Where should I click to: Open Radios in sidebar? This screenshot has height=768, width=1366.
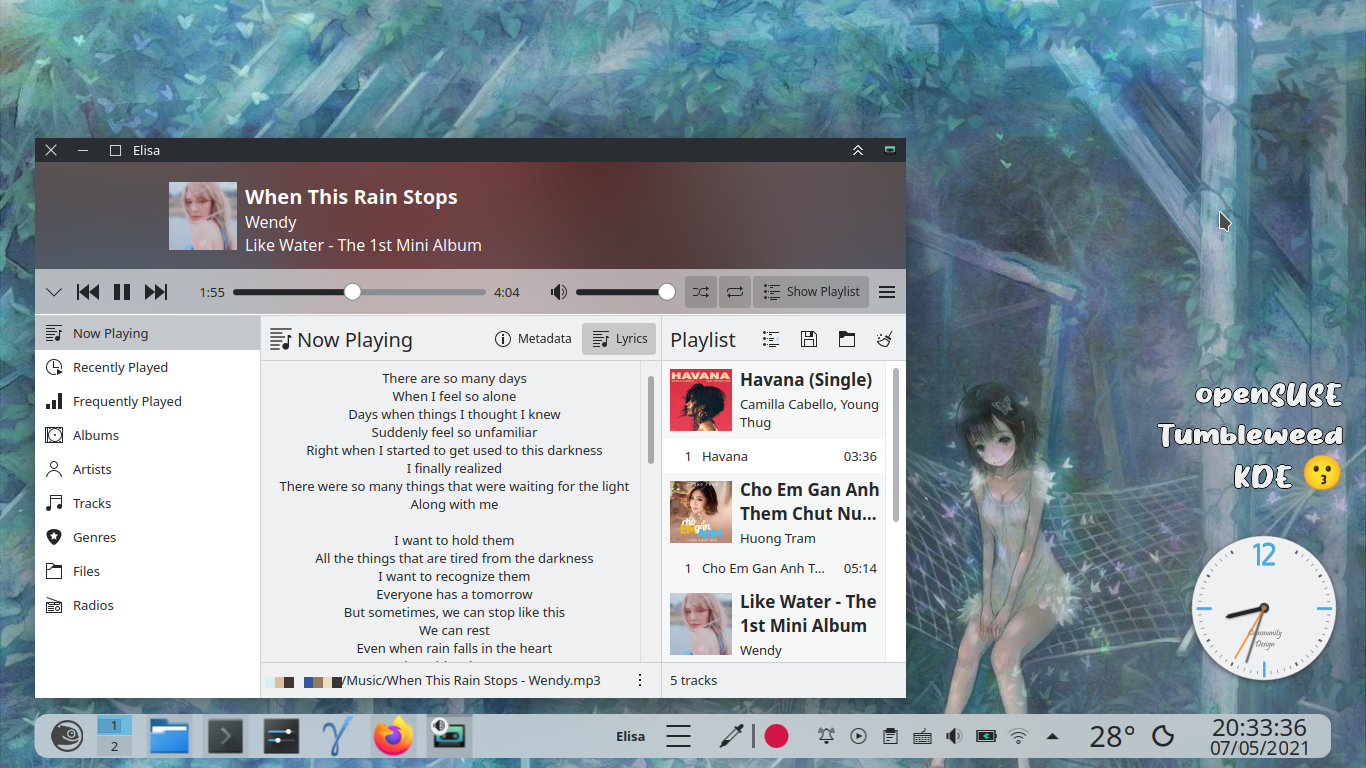[147, 605]
